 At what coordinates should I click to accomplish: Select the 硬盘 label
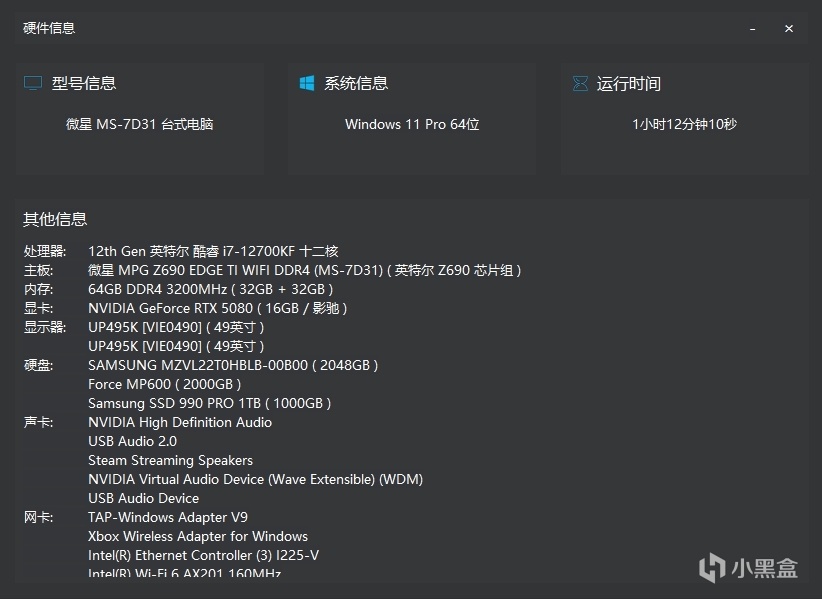tap(38, 365)
